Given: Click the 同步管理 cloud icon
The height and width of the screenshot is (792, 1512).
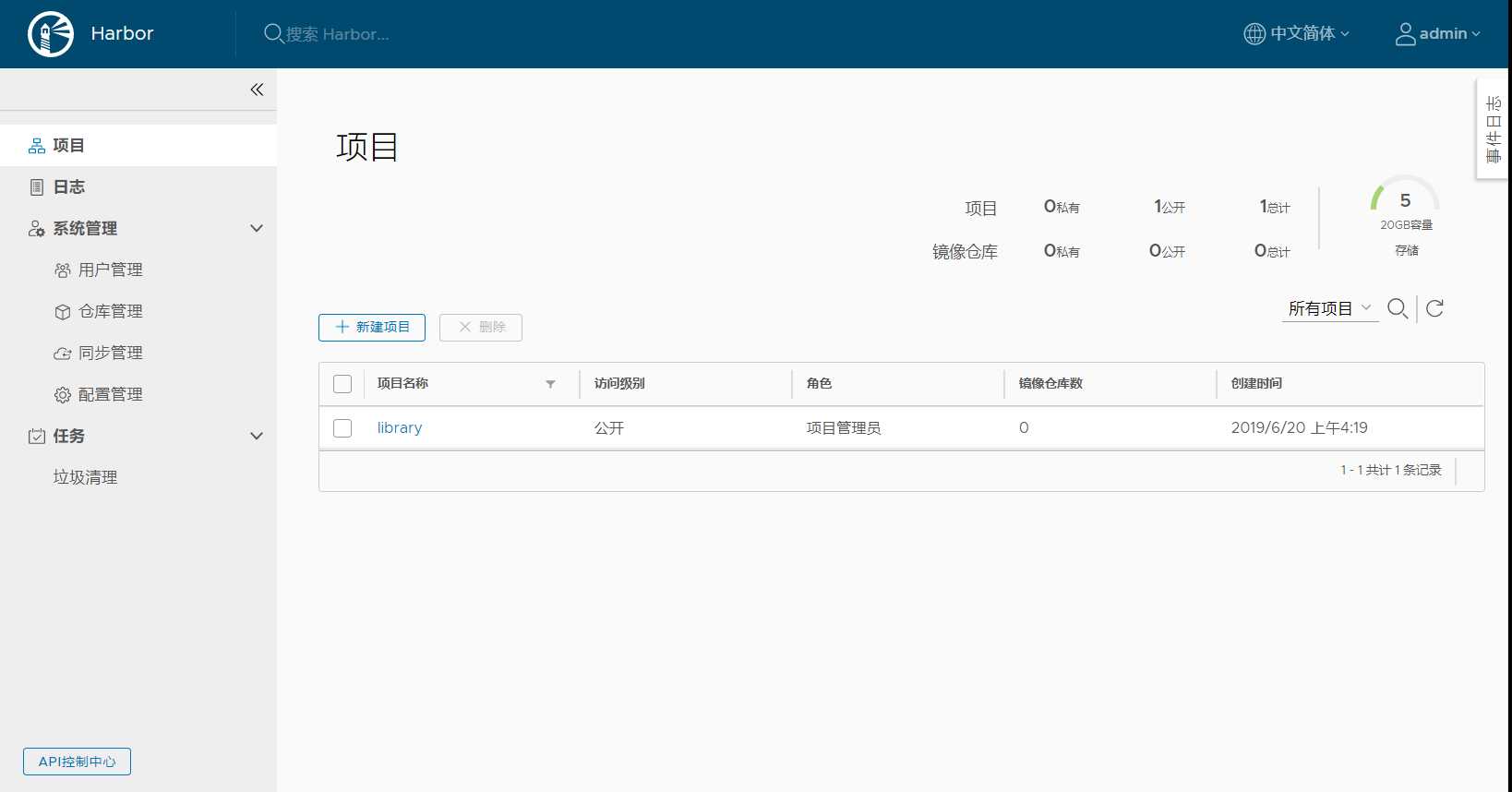Looking at the screenshot, I should pos(63,354).
